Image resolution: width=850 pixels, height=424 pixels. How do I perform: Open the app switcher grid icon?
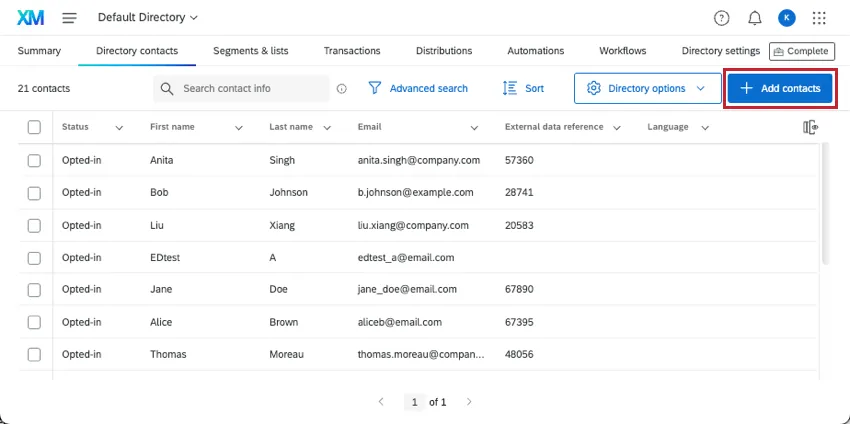(819, 18)
